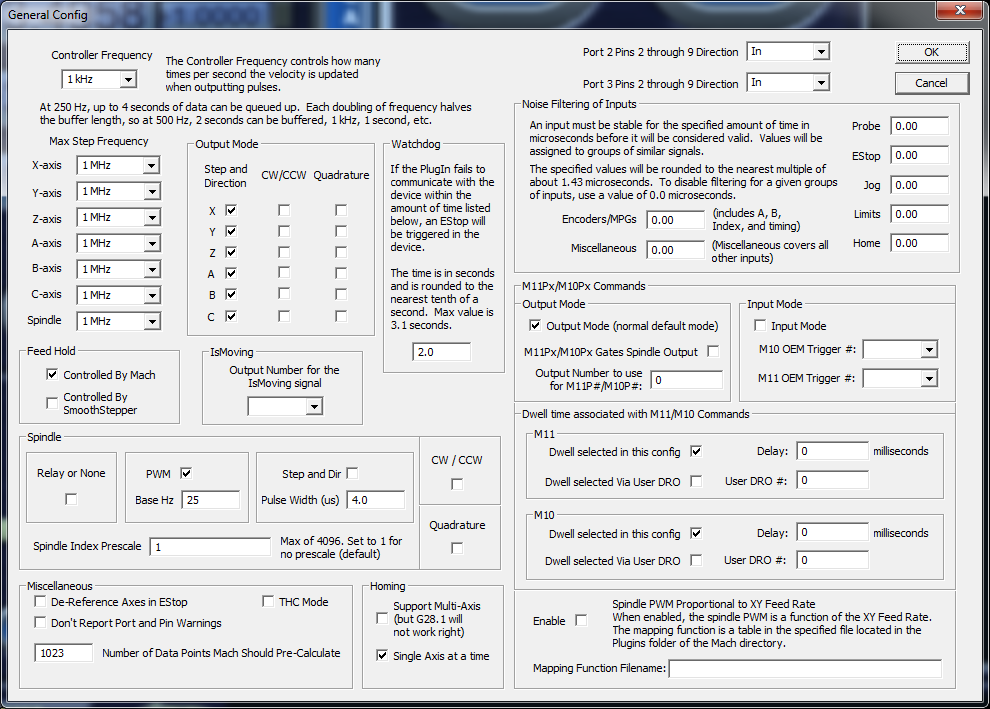Enable Spindle Quadrature checkbox
990x709 pixels.
[x=457, y=548]
